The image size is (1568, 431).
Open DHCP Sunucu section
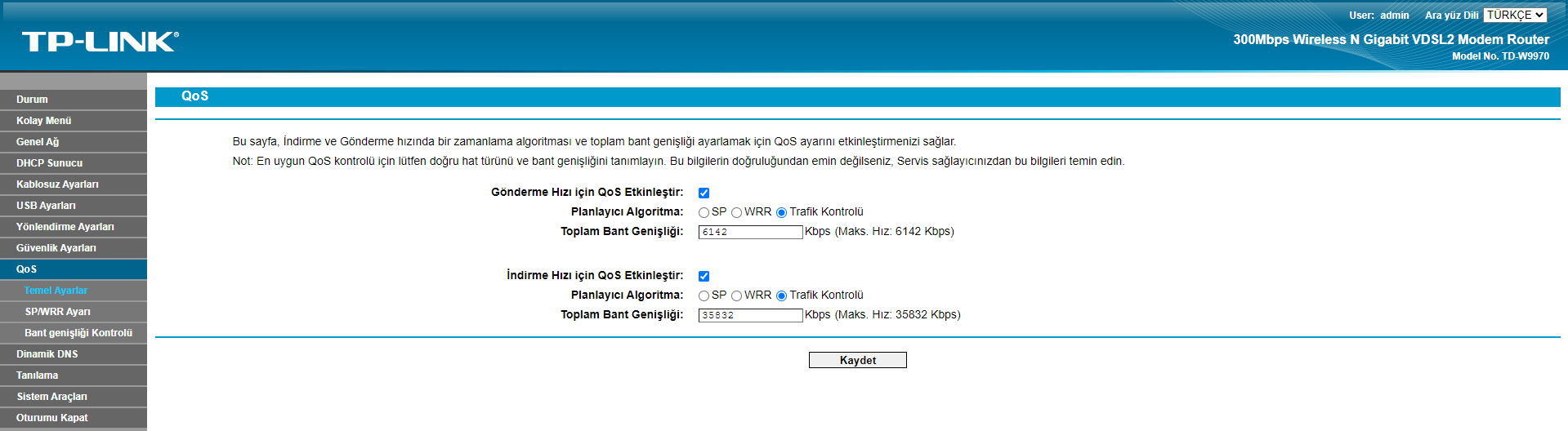click(74, 163)
